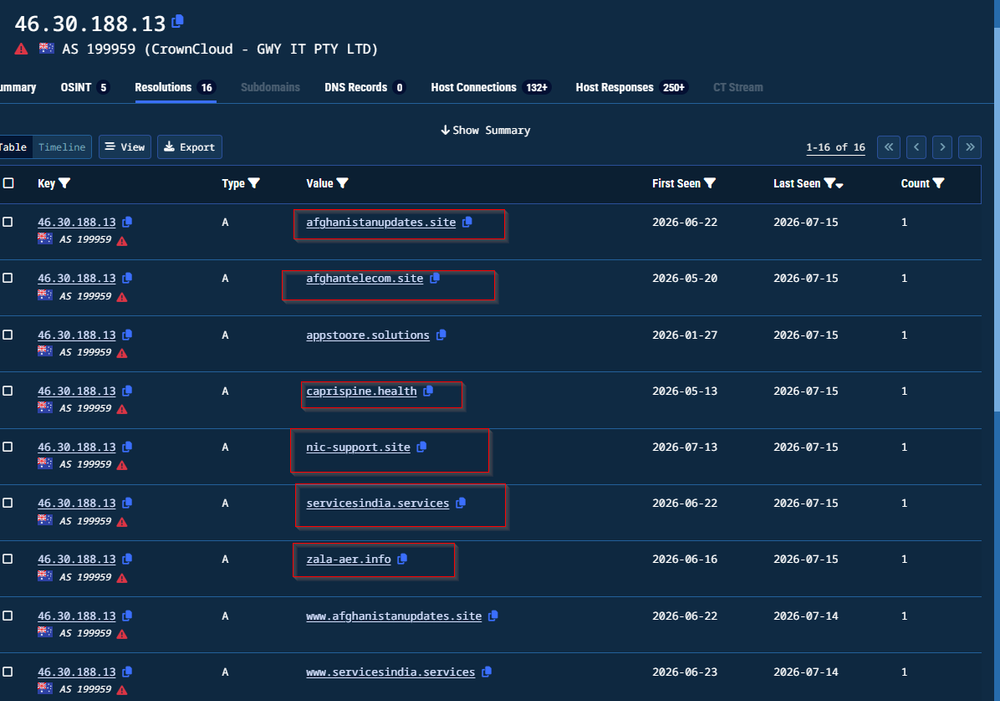Image resolution: width=1000 pixels, height=701 pixels.
Task: Check the servicesindia.services row checkbox
Action: pos(8,503)
